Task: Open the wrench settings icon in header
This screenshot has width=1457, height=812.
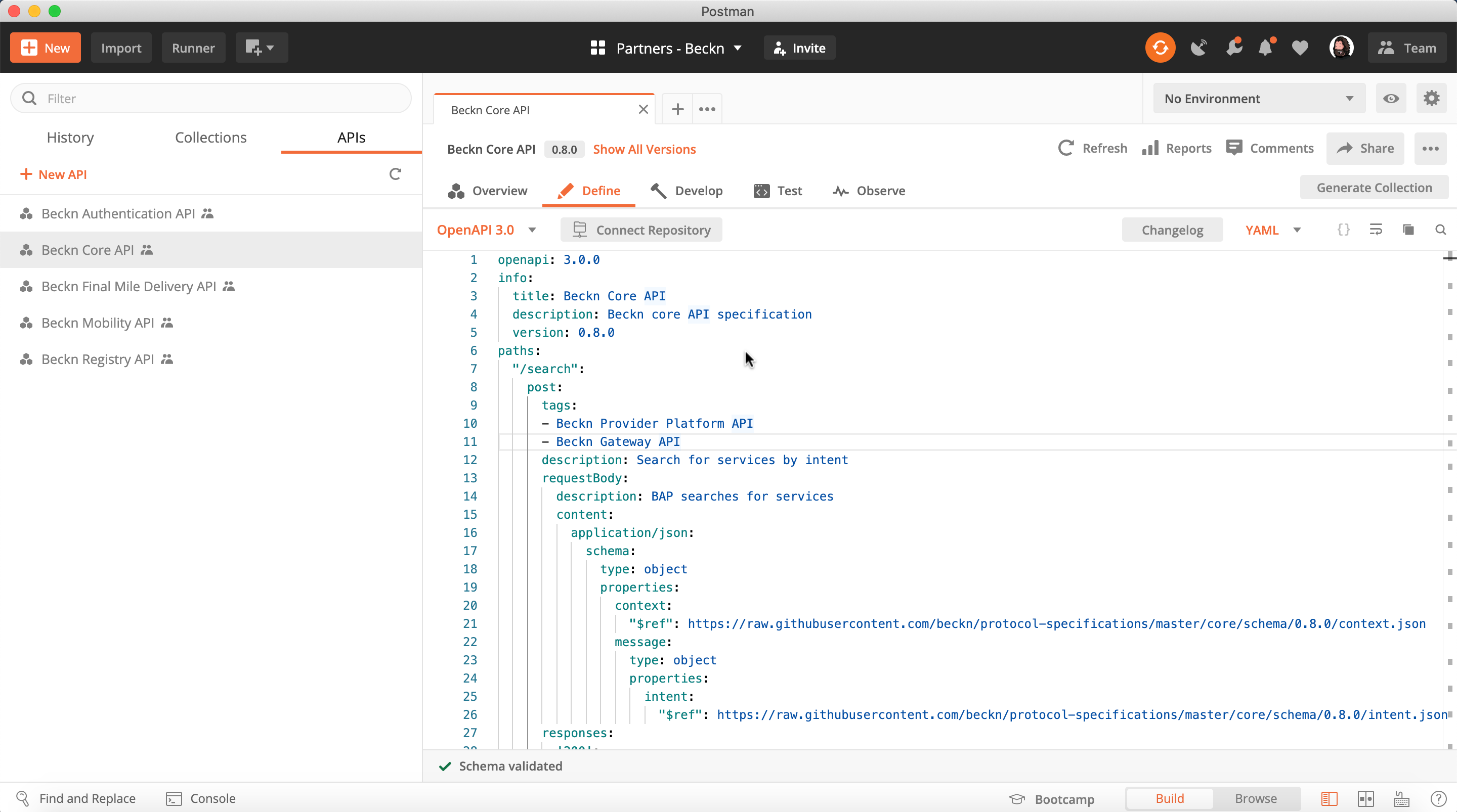Action: [1234, 48]
